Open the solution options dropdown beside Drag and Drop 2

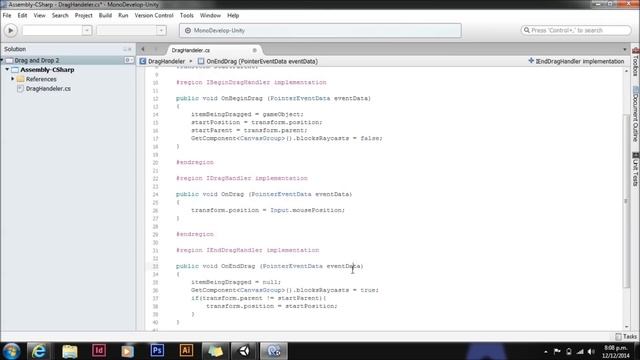tap(129, 60)
